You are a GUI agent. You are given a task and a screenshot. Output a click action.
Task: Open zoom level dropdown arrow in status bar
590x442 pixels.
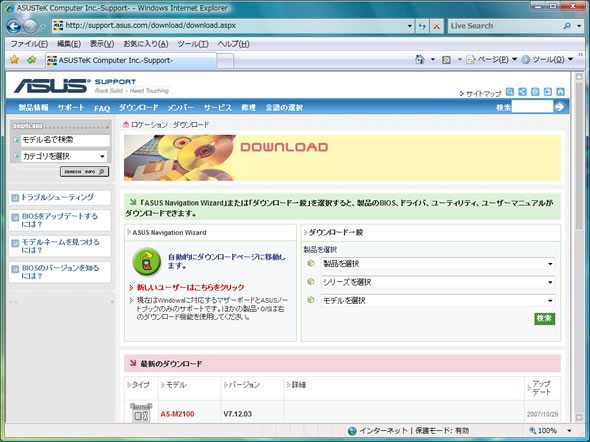569,431
